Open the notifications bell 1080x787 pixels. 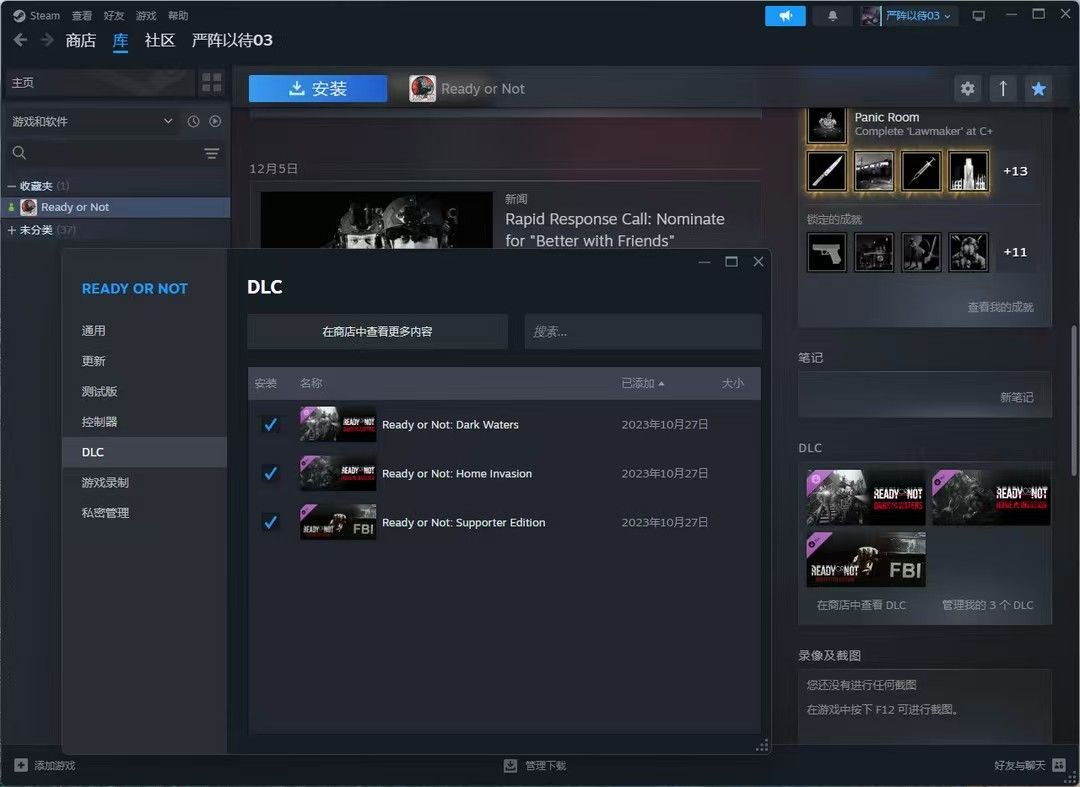pyautogui.click(x=832, y=16)
